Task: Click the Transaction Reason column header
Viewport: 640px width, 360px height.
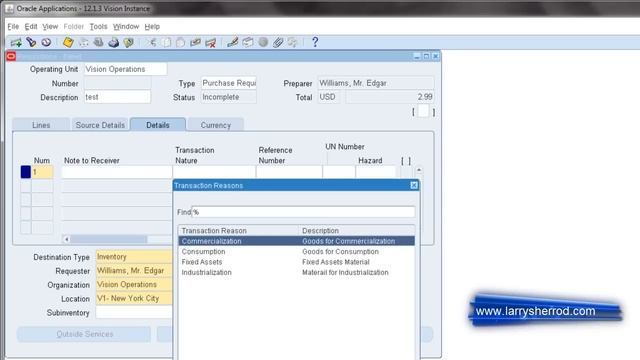Action: (239, 231)
